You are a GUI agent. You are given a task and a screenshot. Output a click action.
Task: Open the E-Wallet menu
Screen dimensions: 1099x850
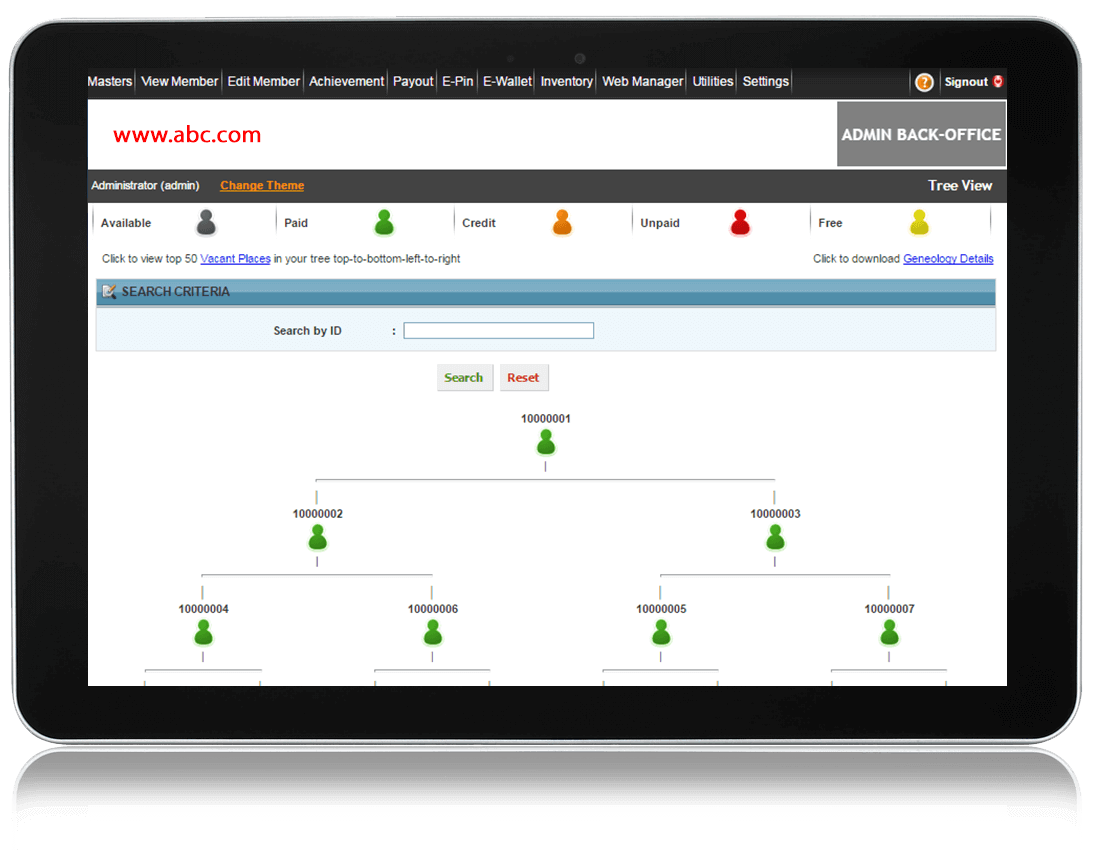pos(506,81)
